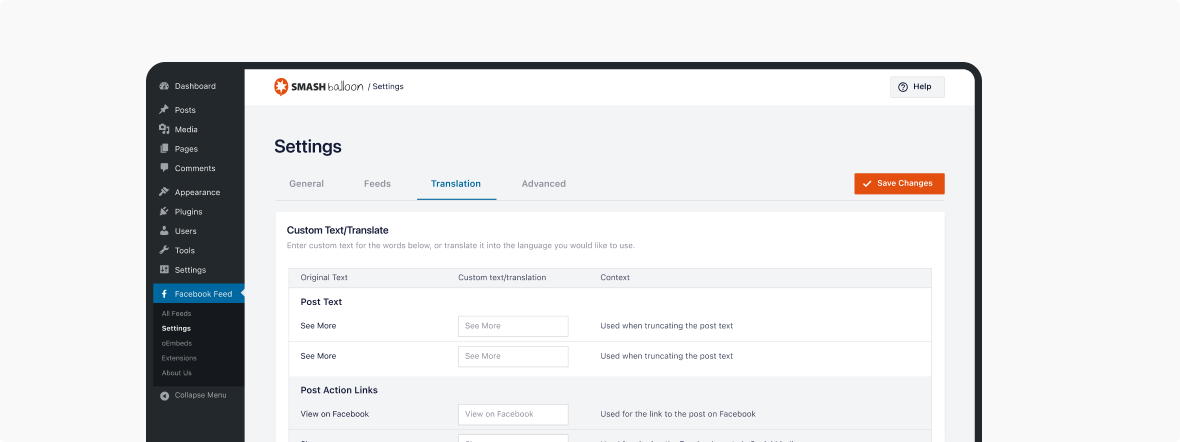This screenshot has height=442, width=1180.
Task: Click the Plugins plug icon
Action: click(164, 212)
